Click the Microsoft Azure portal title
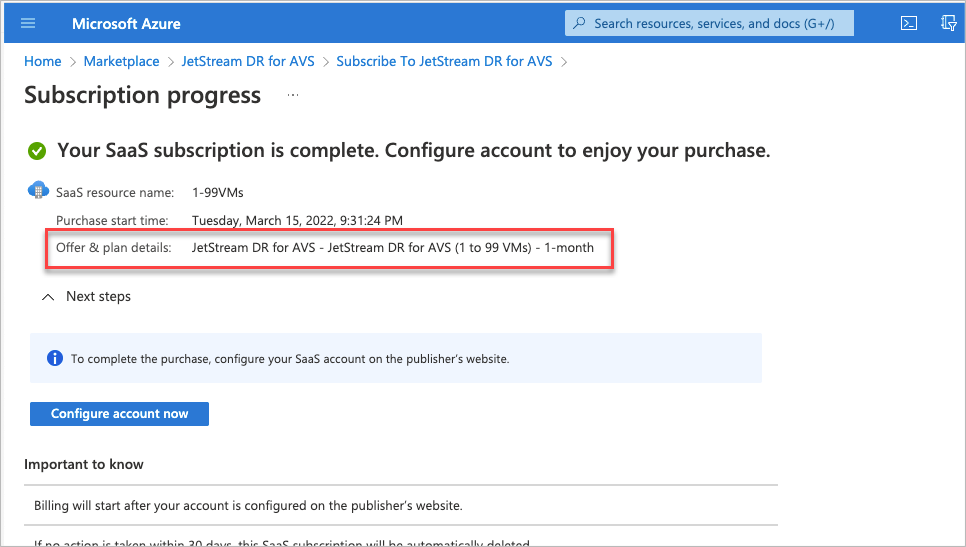The width and height of the screenshot is (966, 547). [x=126, y=23]
